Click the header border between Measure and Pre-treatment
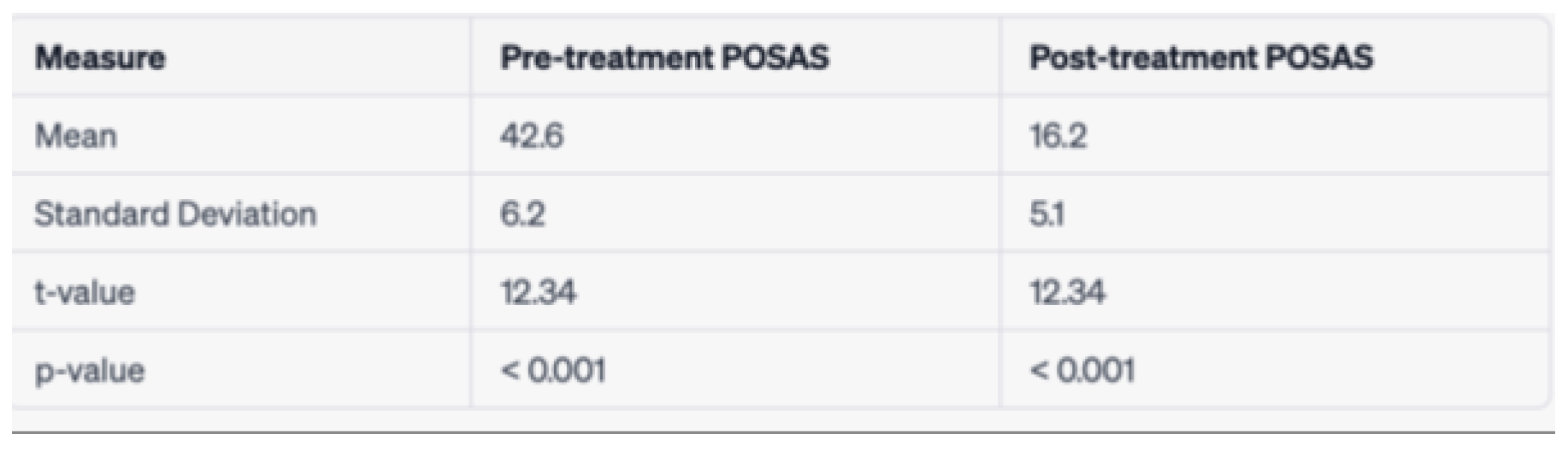 point(470,58)
